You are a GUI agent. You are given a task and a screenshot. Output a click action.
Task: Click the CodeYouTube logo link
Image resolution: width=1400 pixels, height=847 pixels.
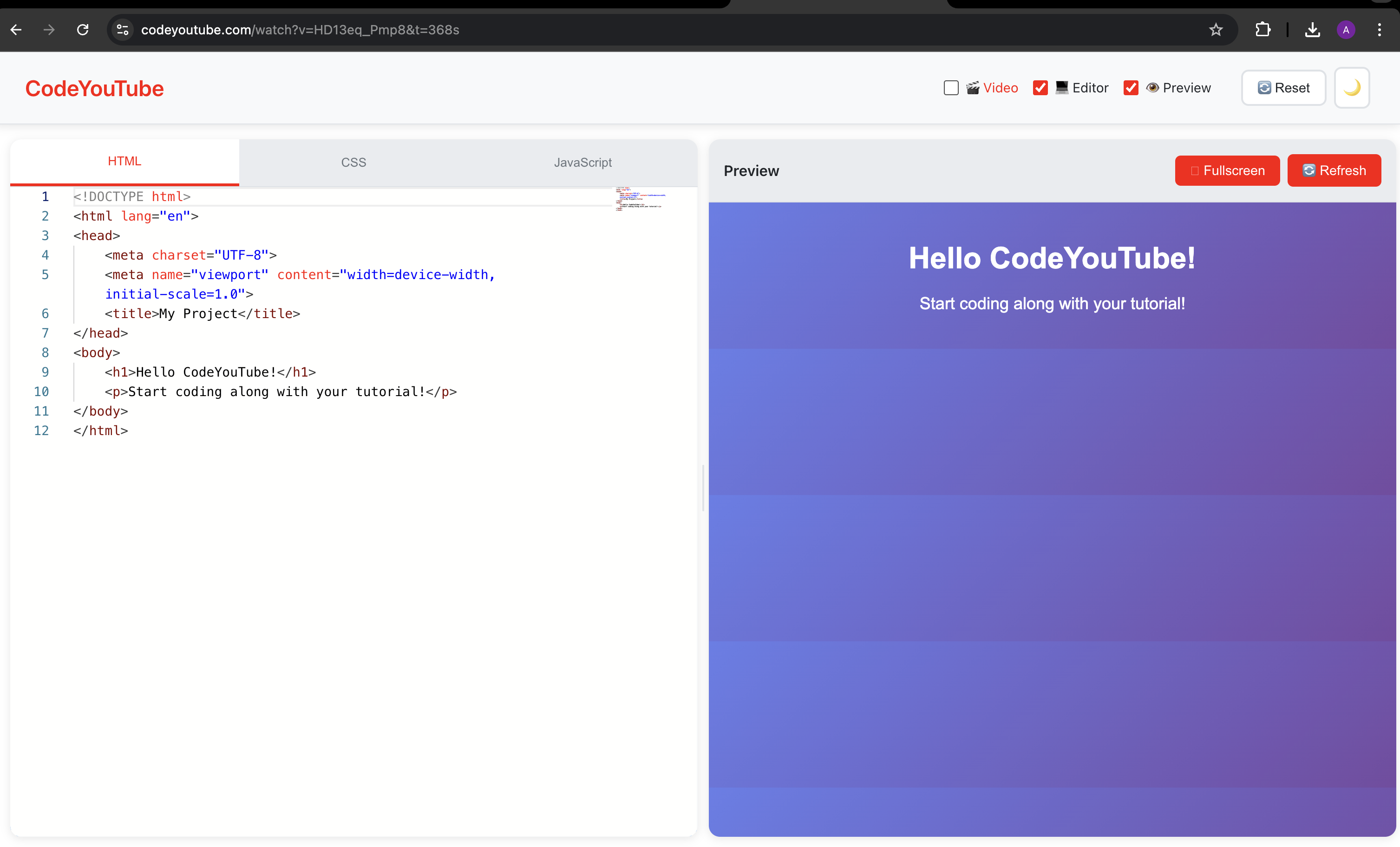point(94,89)
